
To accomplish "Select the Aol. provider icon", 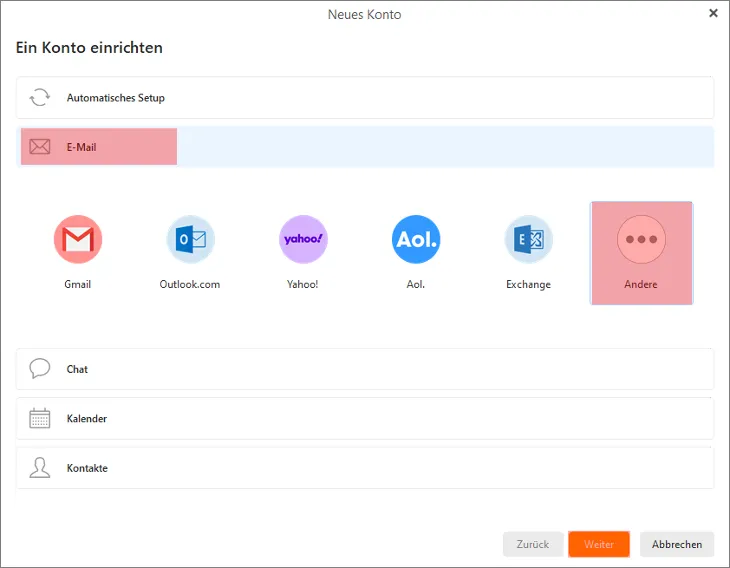I will tap(416, 239).
